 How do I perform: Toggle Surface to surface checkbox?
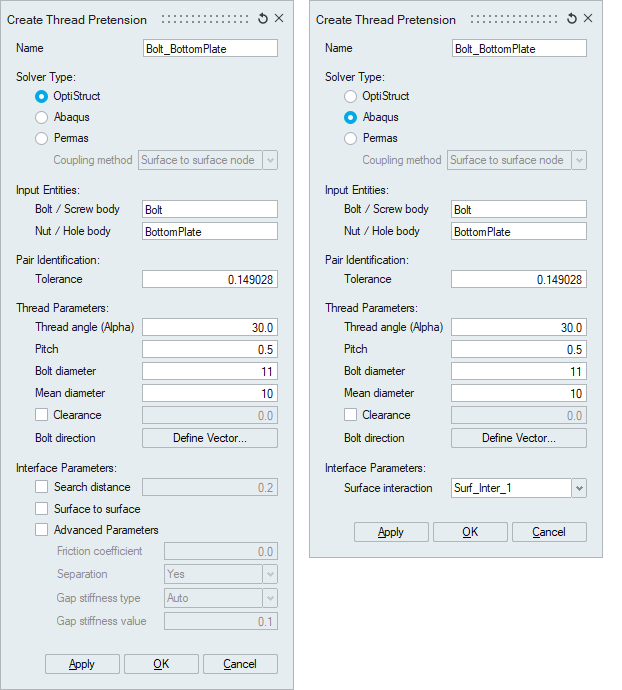tap(41, 509)
